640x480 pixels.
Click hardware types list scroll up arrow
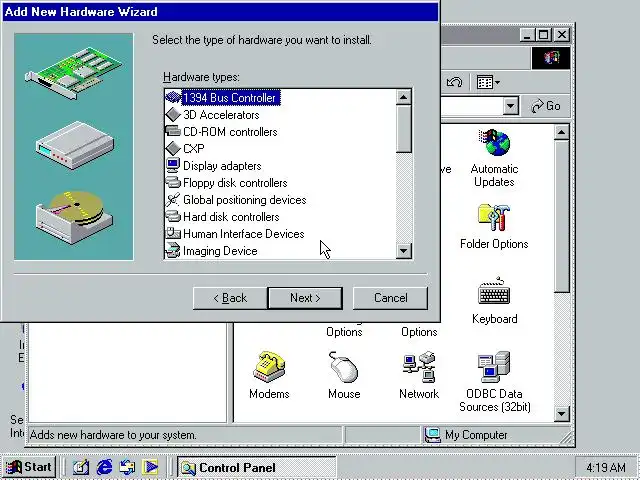point(403,97)
